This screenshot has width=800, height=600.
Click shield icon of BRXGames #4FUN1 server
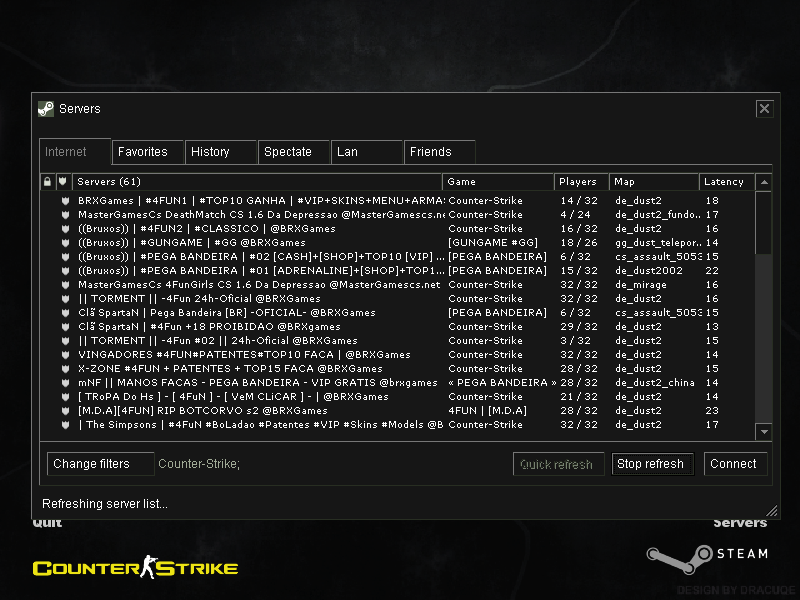coord(65,201)
